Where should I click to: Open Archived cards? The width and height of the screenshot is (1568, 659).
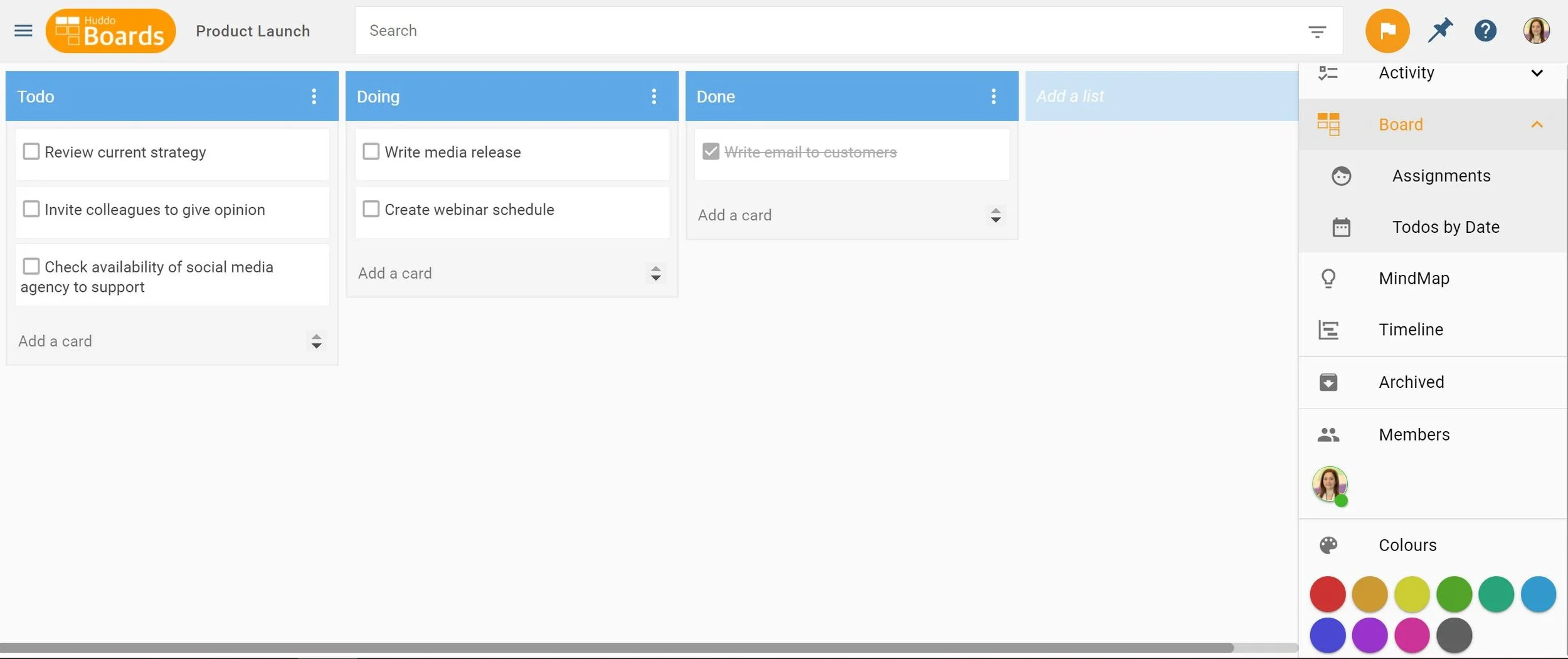[x=1411, y=382]
